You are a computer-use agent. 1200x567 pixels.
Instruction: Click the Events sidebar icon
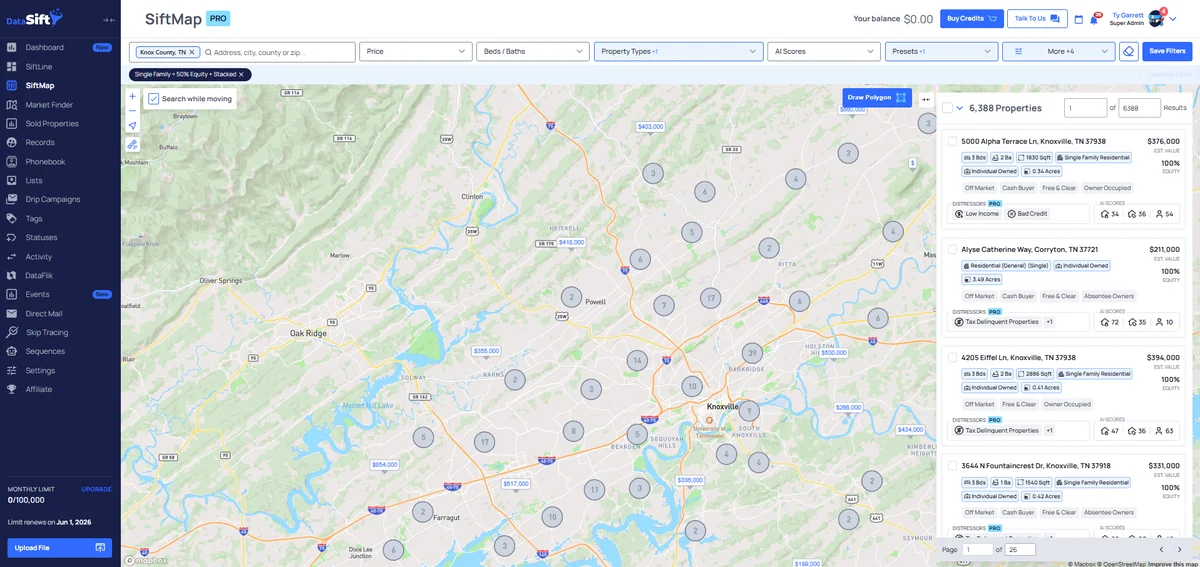point(12,294)
